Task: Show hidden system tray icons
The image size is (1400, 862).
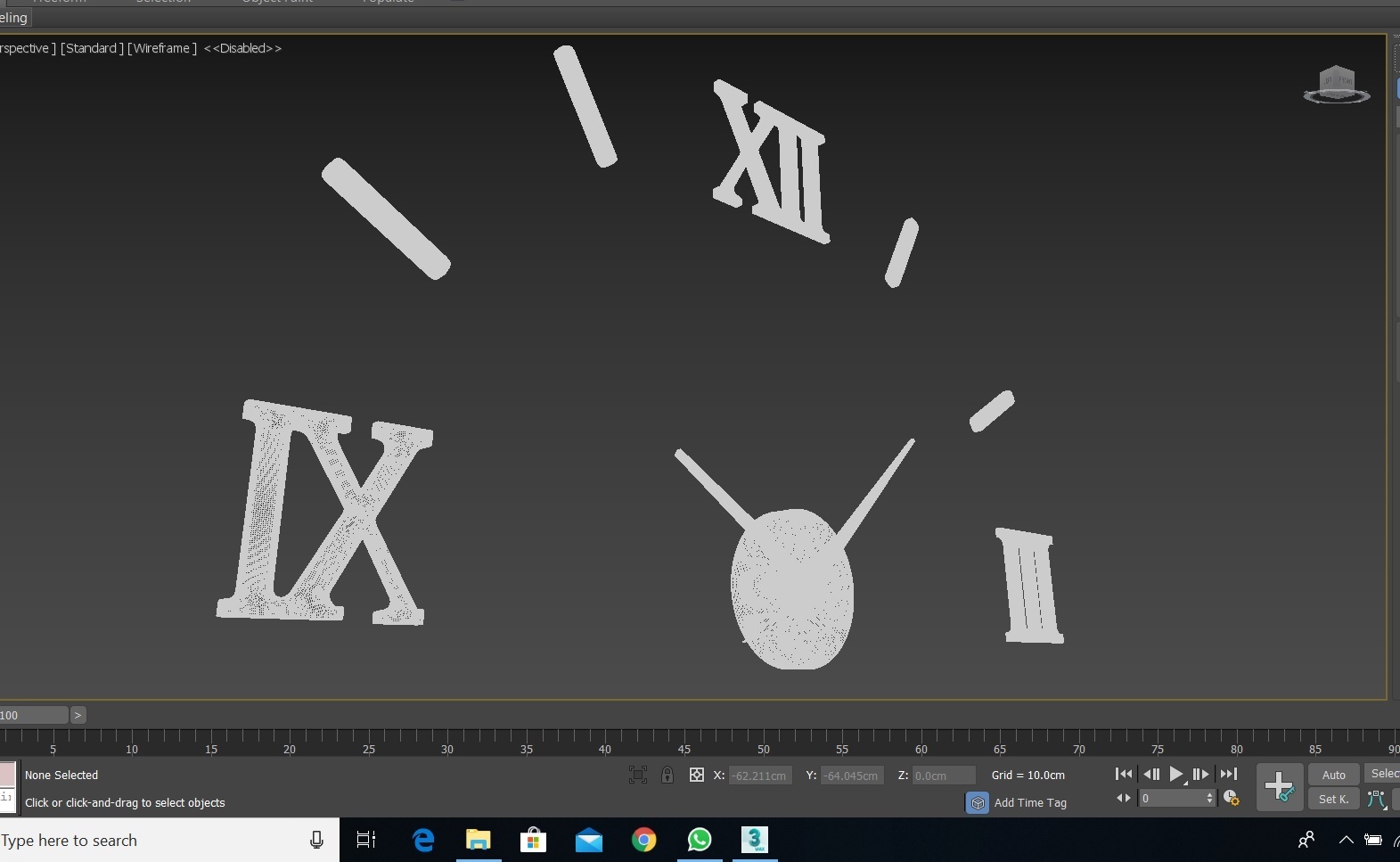Action: [x=1347, y=840]
